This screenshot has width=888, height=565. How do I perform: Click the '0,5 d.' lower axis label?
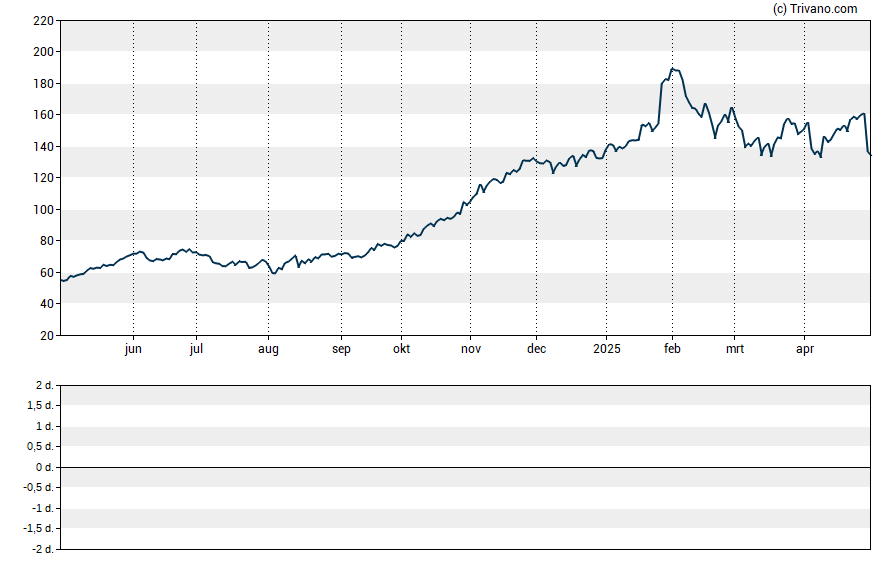(x=41, y=447)
